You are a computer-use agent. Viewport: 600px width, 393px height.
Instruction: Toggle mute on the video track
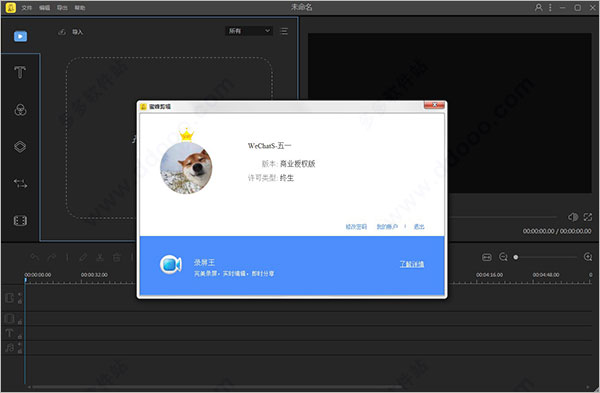pyautogui.click(x=20, y=294)
